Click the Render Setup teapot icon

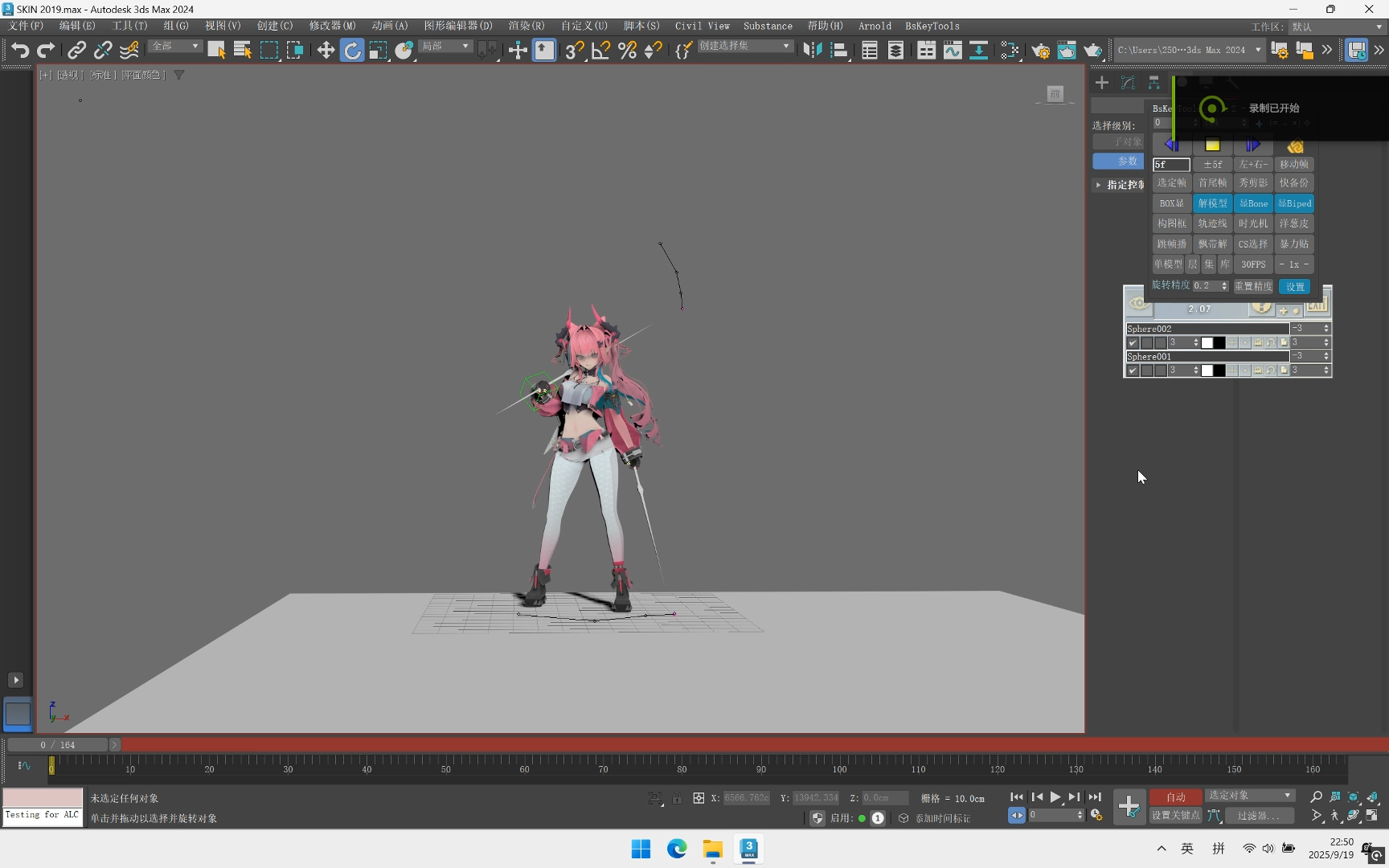coord(1040,51)
